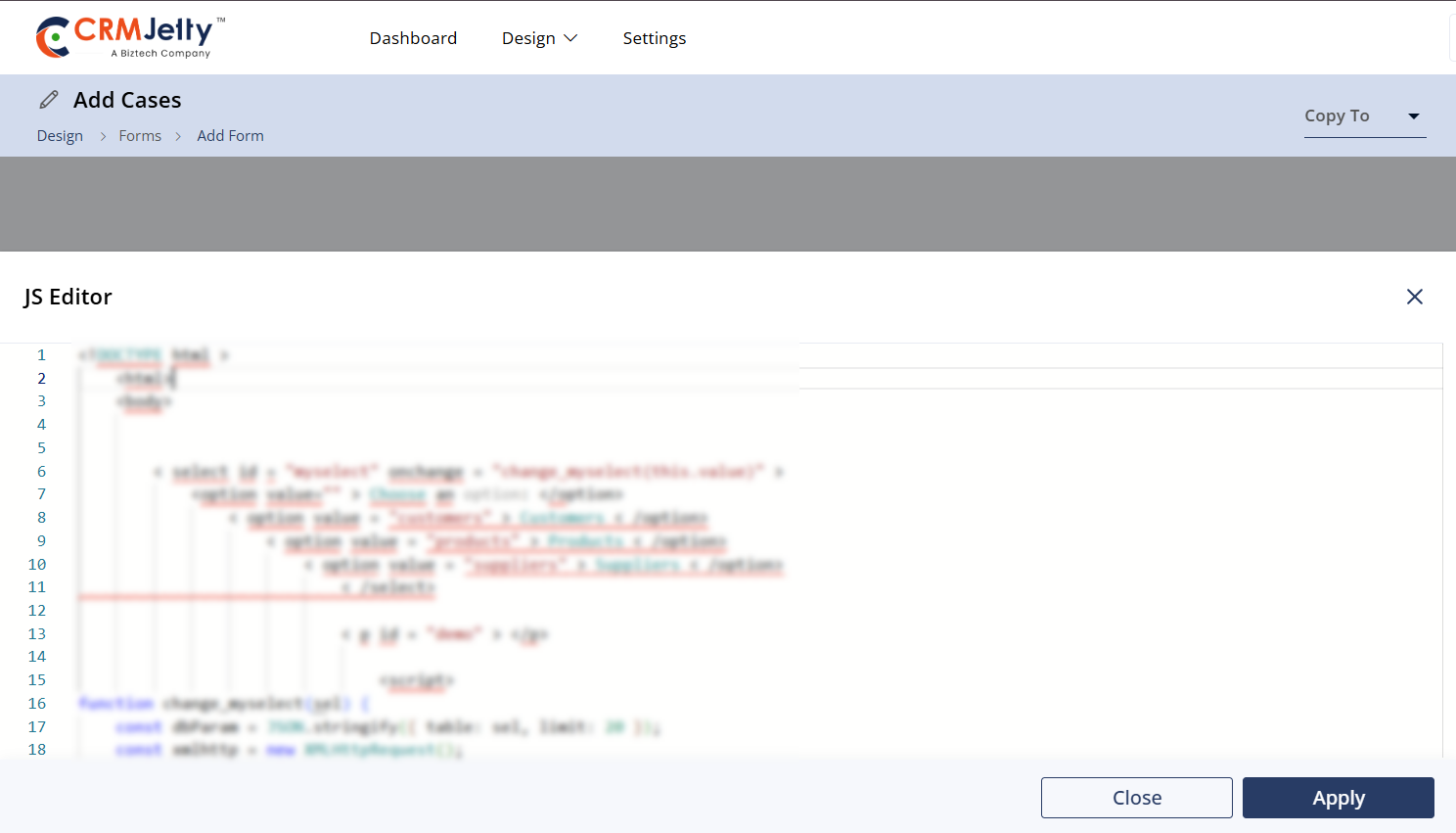Apply the JS Editor changes
Image resolution: width=1456 pixels, height=833 pixels.
coord(1338,798)
